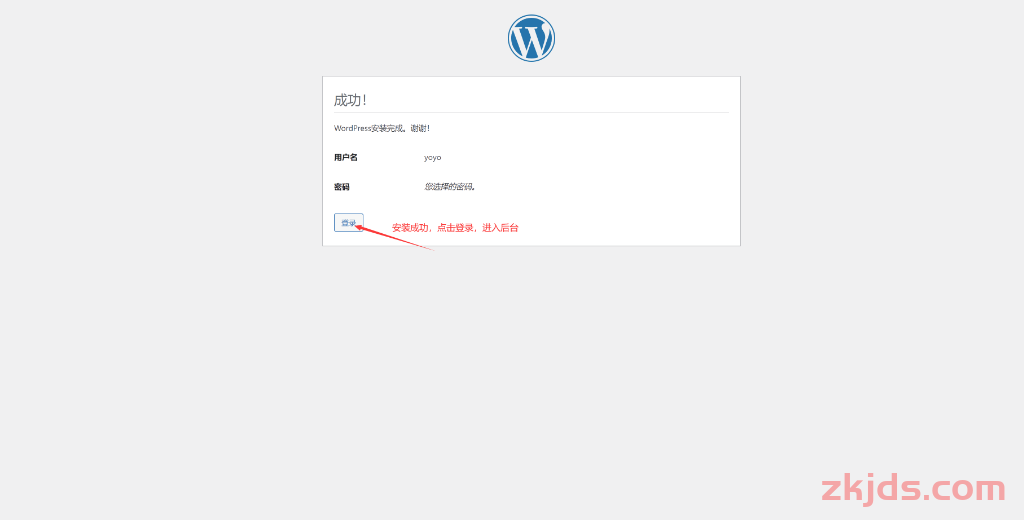Click the 您选择的密码 password note

click(x=450, y=187)
